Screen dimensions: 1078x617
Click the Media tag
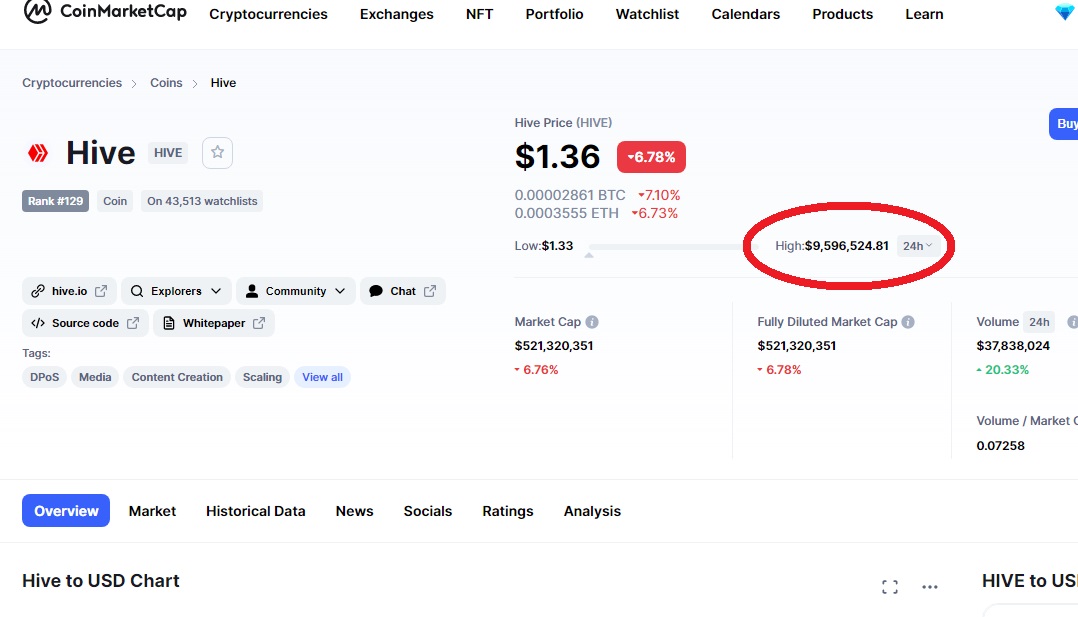95,377
